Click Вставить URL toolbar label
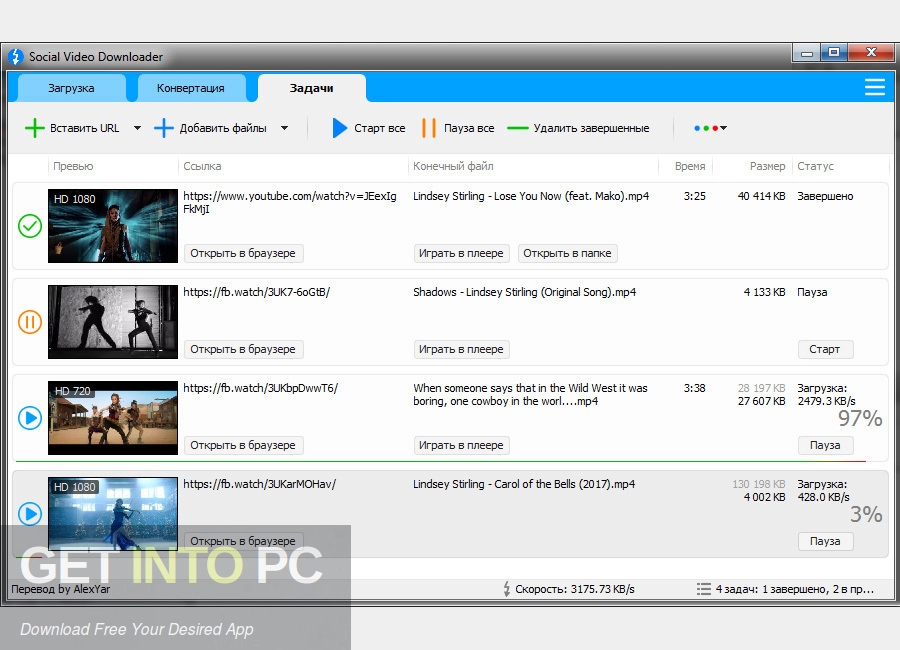 (84, 128)
